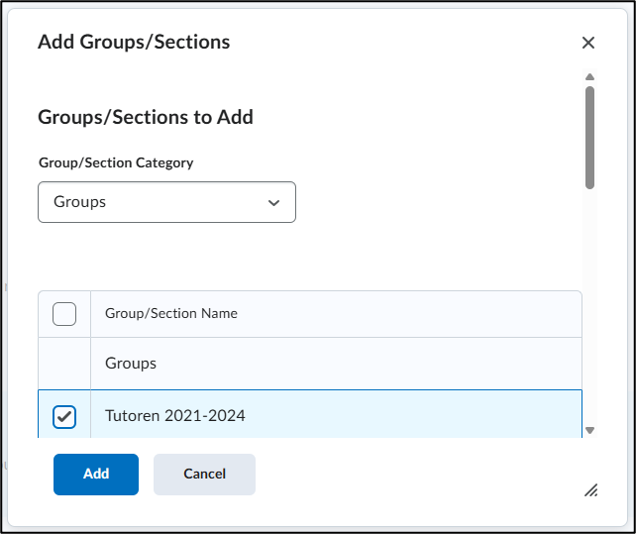The image size is (636, 534).
Task: Click the vertical scrollbar thumb
Action: tap(590, 137)
